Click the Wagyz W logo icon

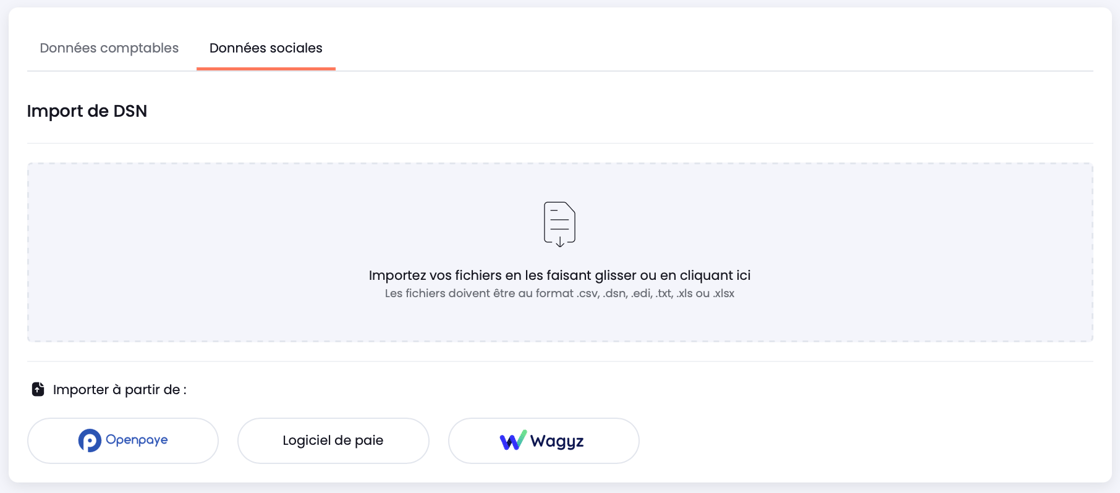513,441
